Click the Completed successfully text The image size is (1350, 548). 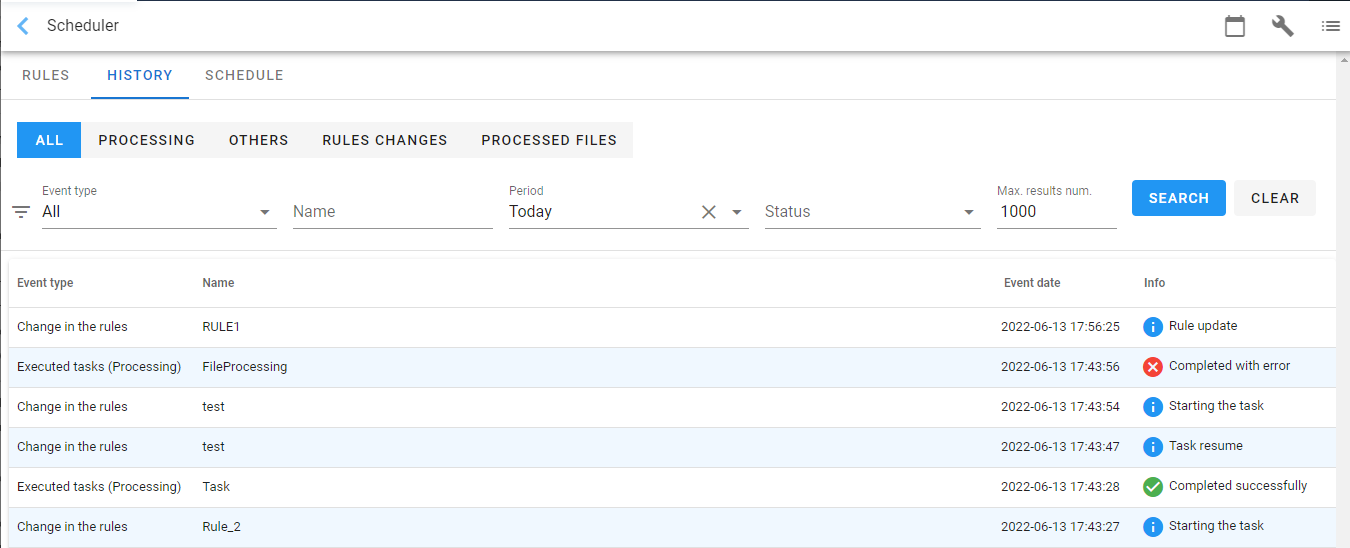point(1238,486)
